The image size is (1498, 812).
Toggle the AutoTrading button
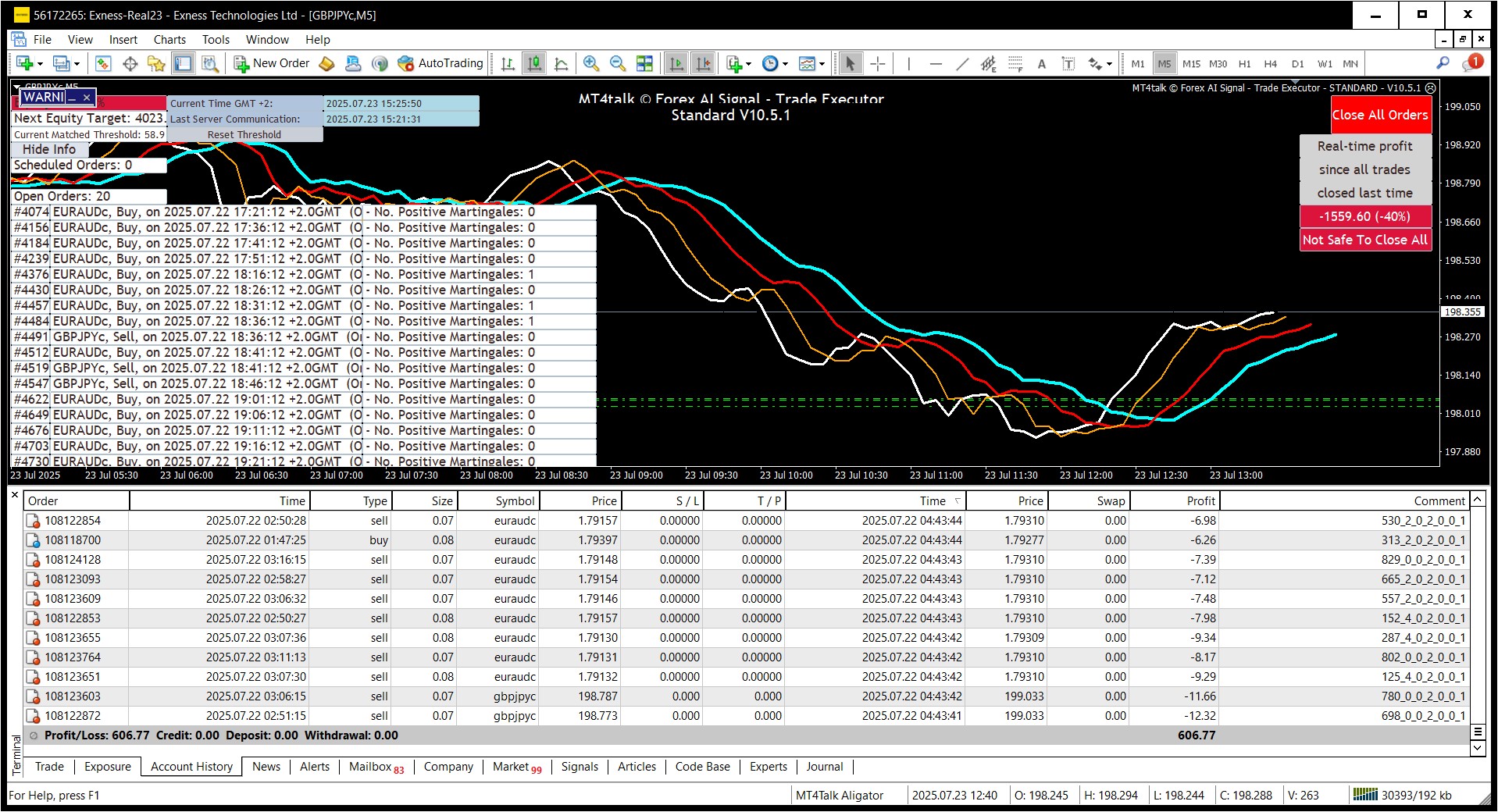point(441,64)
